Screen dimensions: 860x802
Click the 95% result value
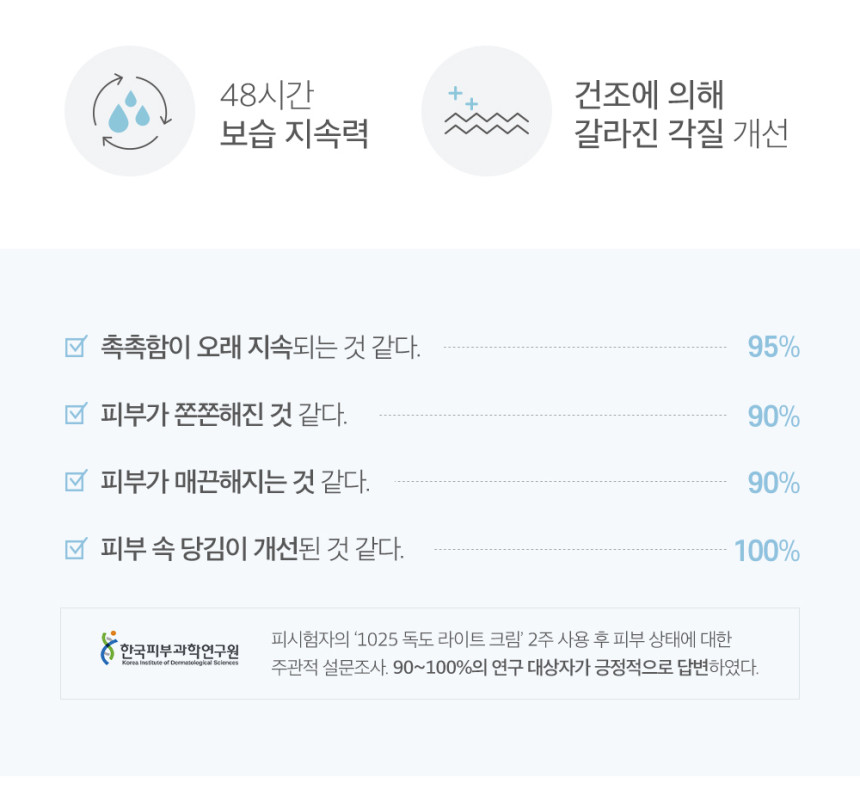[x=773, y=347]
